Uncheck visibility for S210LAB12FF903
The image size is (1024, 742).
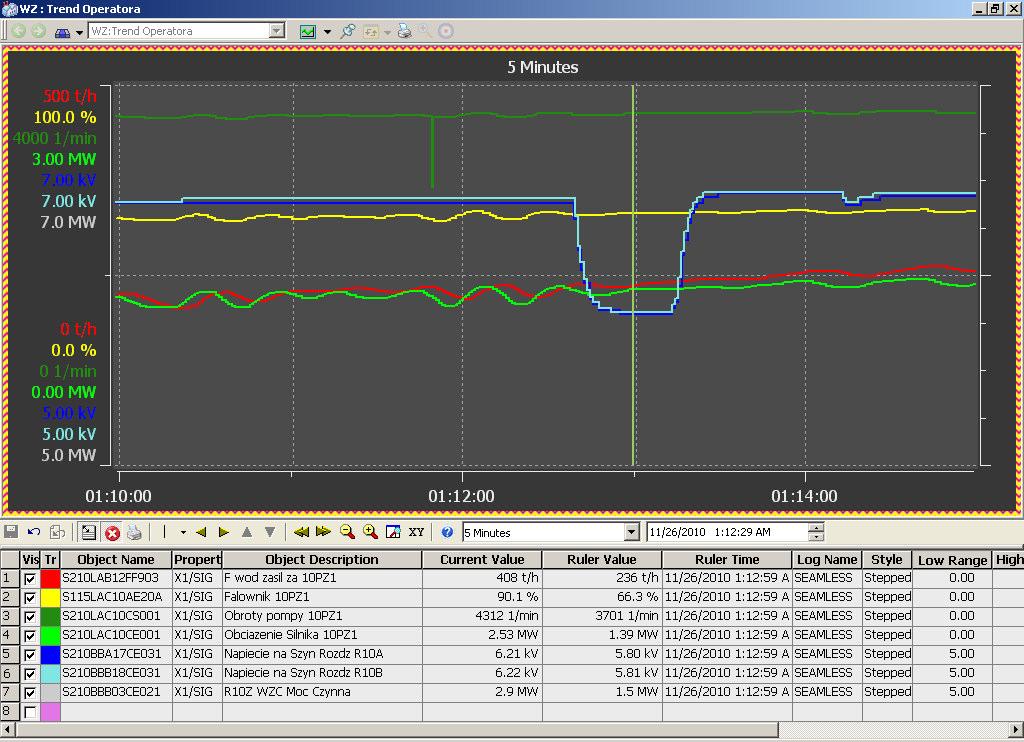click(x=30, y=579)
